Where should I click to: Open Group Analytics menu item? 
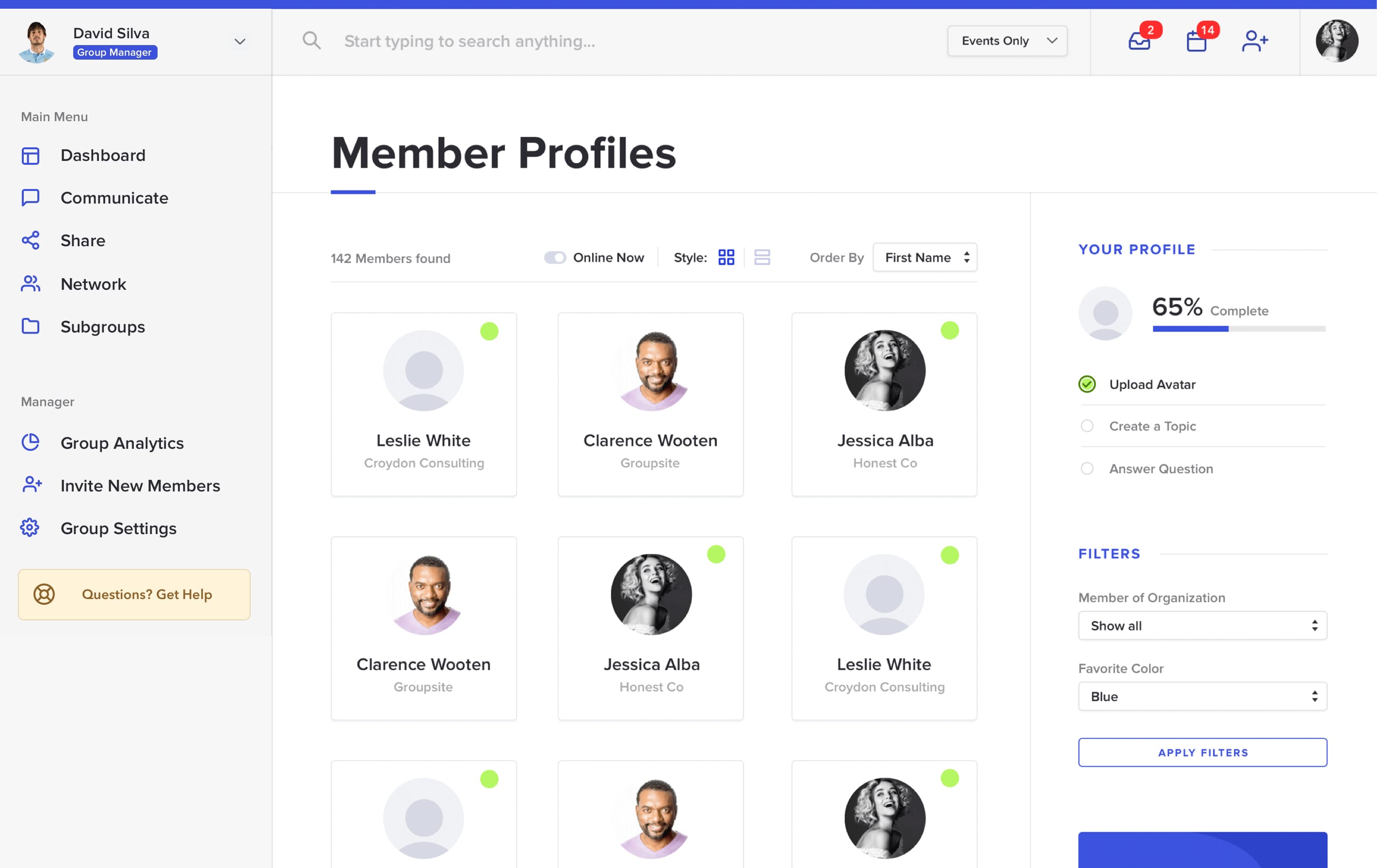coord(122,443)
